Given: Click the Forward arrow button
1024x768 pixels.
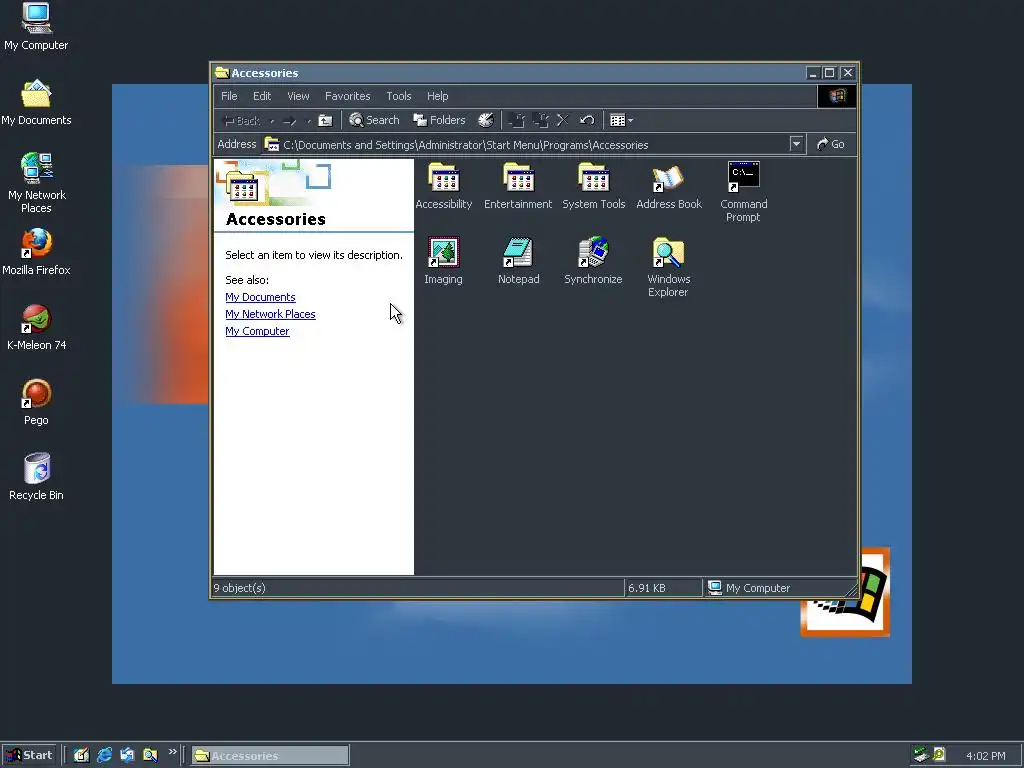Looking at the screenshot, I should (290, 121).
